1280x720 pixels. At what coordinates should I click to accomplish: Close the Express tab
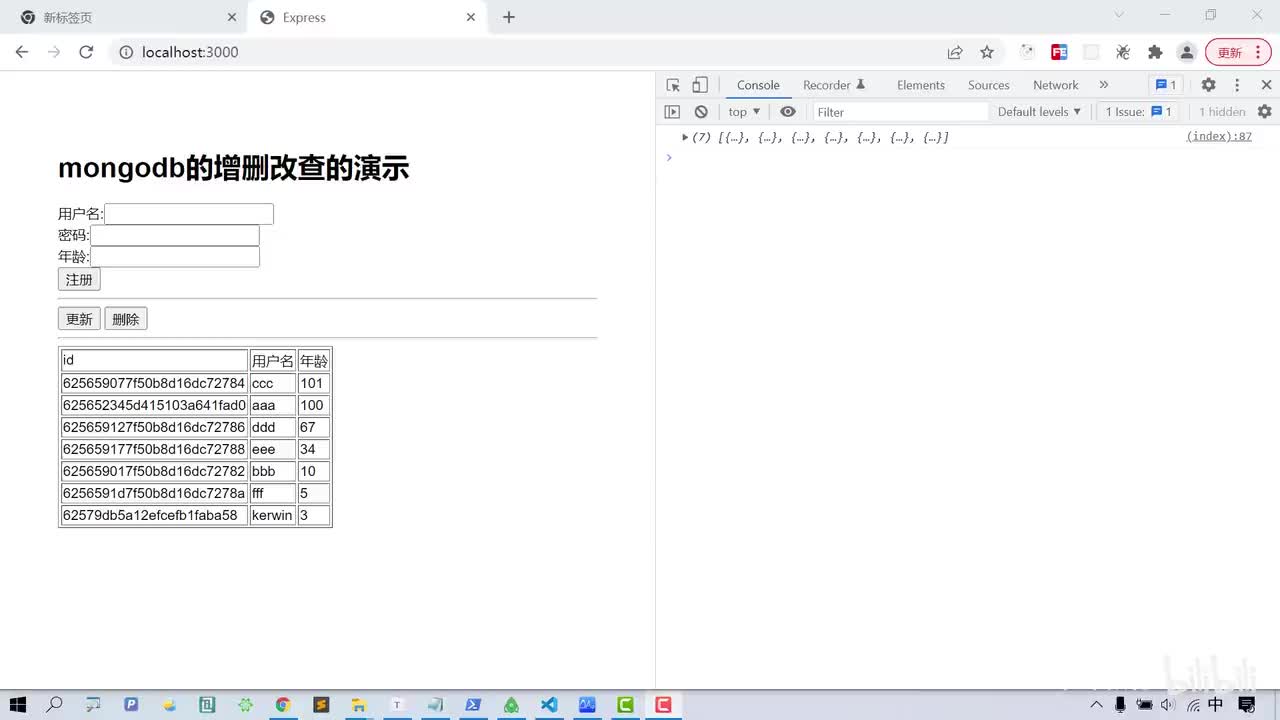471,17
